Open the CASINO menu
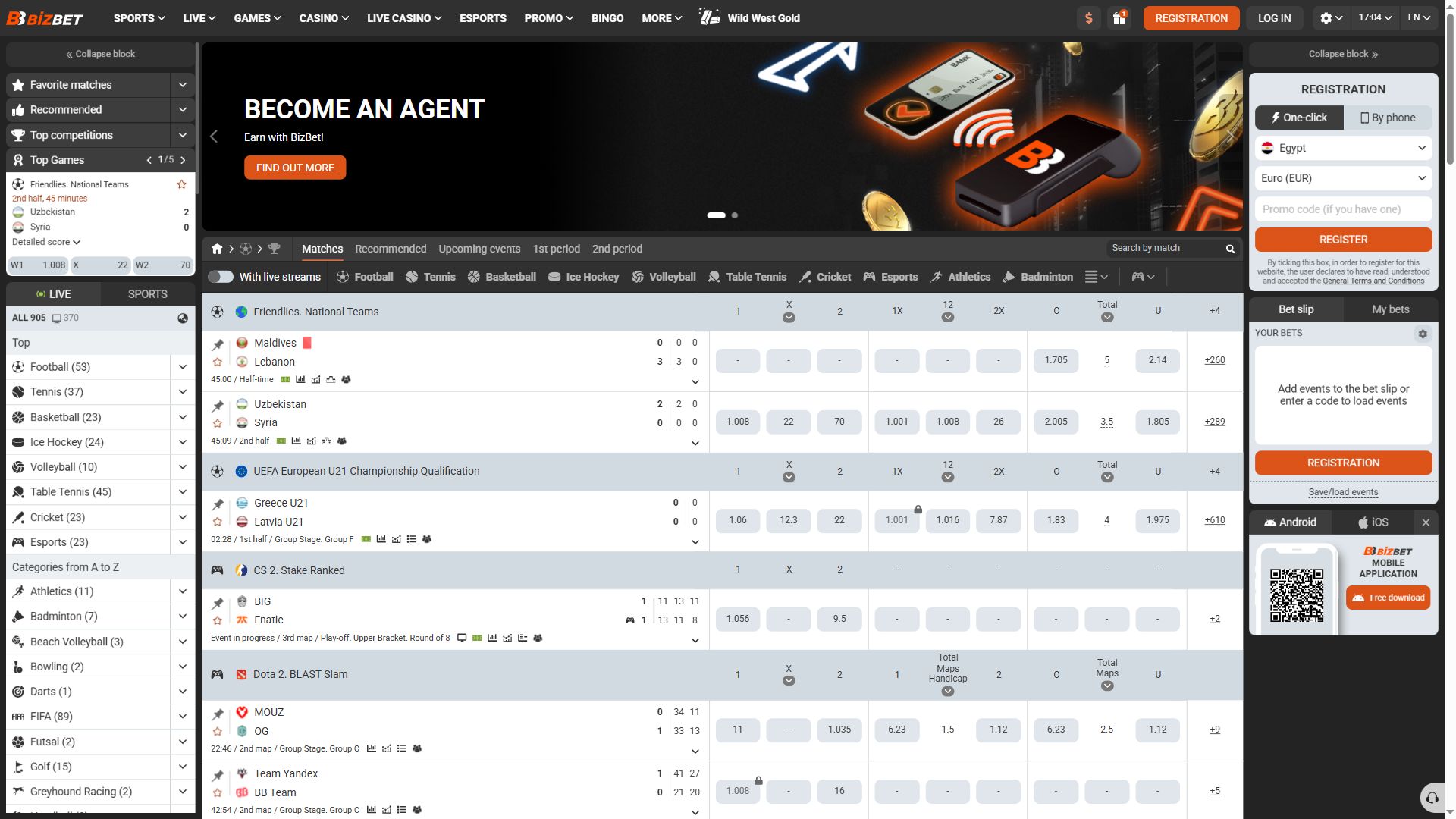The height and width of the screenshot is (819, 1456). click(x=324, y=18)
